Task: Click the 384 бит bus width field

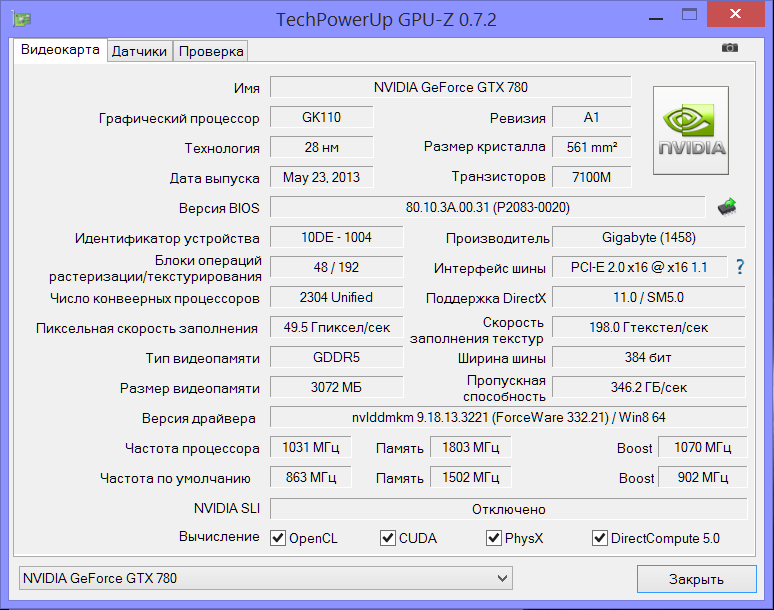Action: point(649,357)
